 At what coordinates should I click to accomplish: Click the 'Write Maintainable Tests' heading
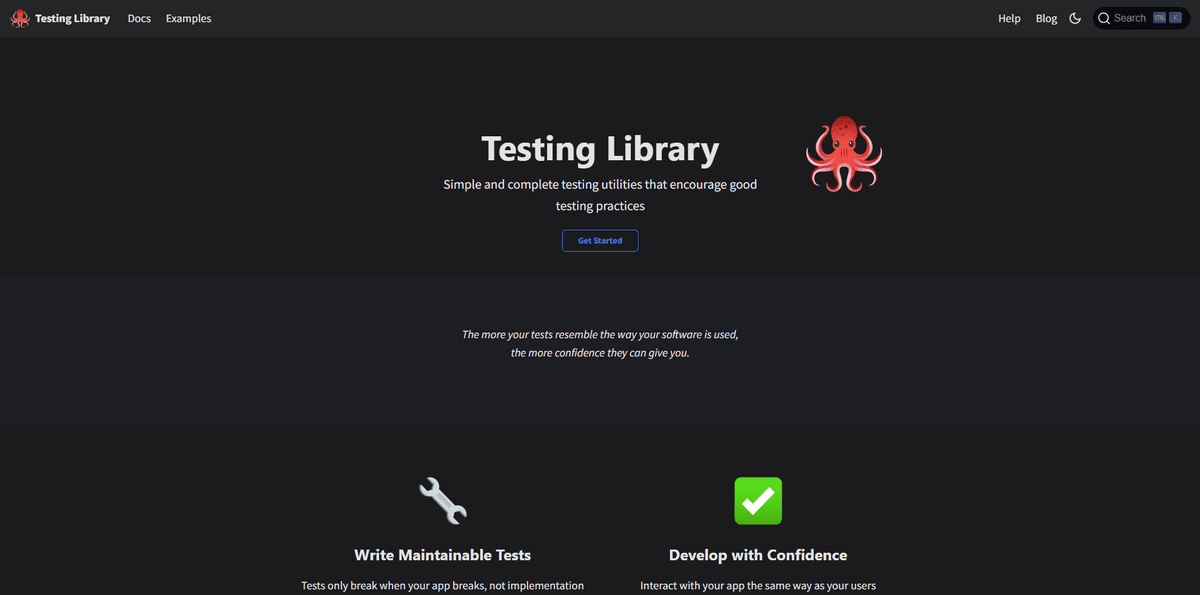point(442,555)
